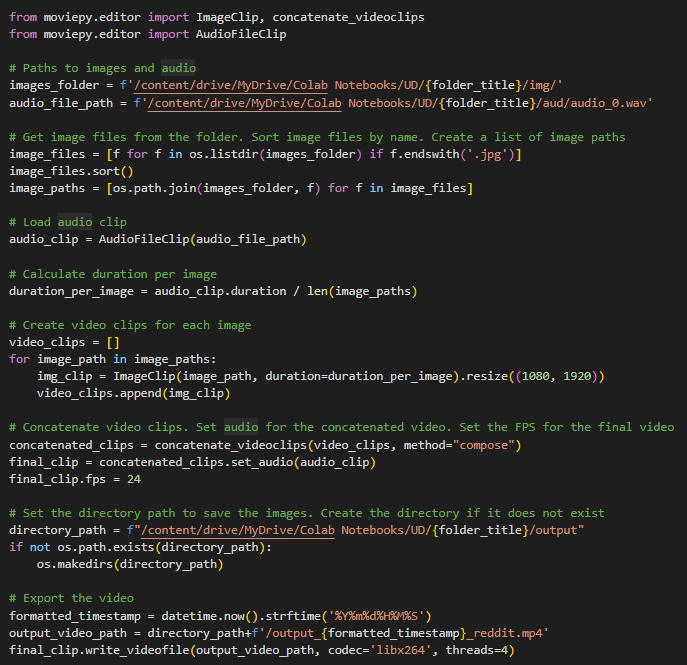Click the '1920' value in resize
This screenshot has width=687, height=665.
pyautogui.click(x=577, y=377)
